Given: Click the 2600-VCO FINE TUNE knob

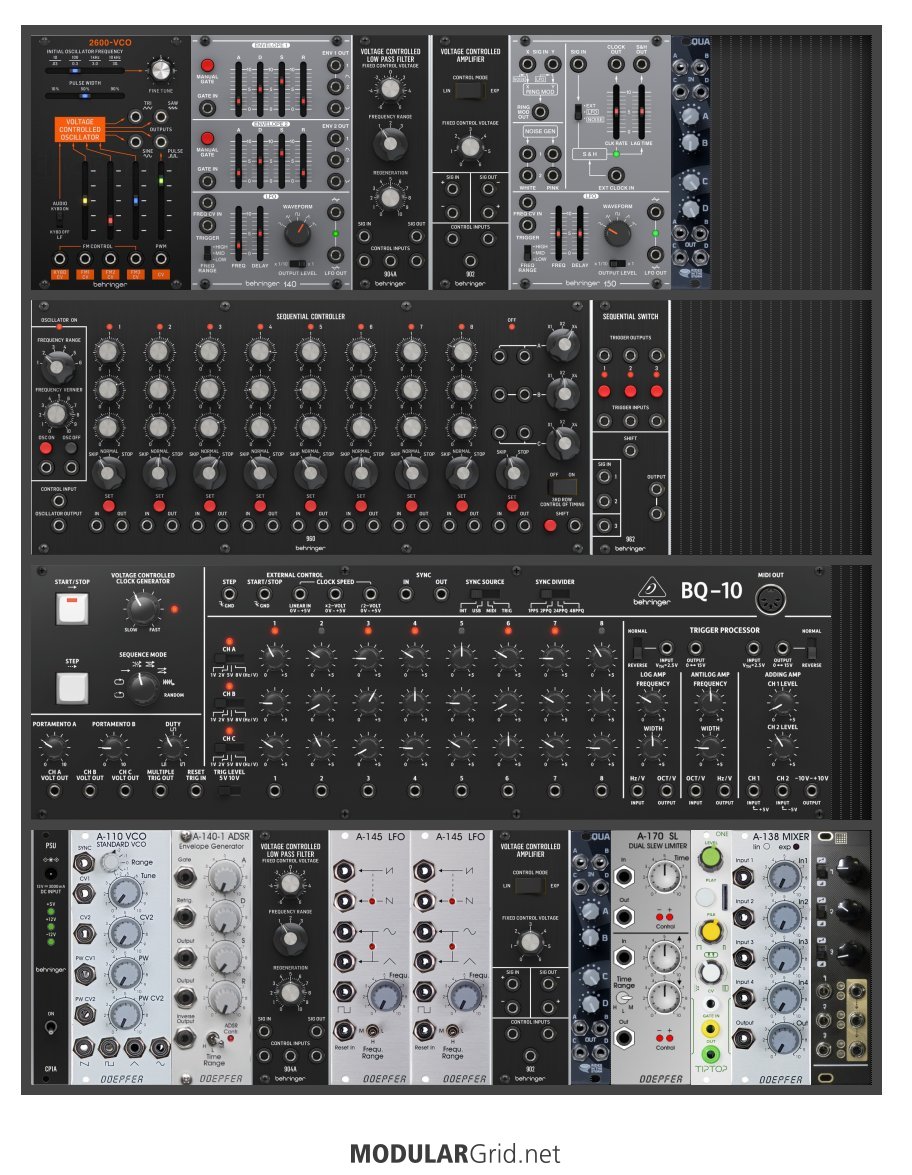Looking at the screenshot, I should 160,70.
